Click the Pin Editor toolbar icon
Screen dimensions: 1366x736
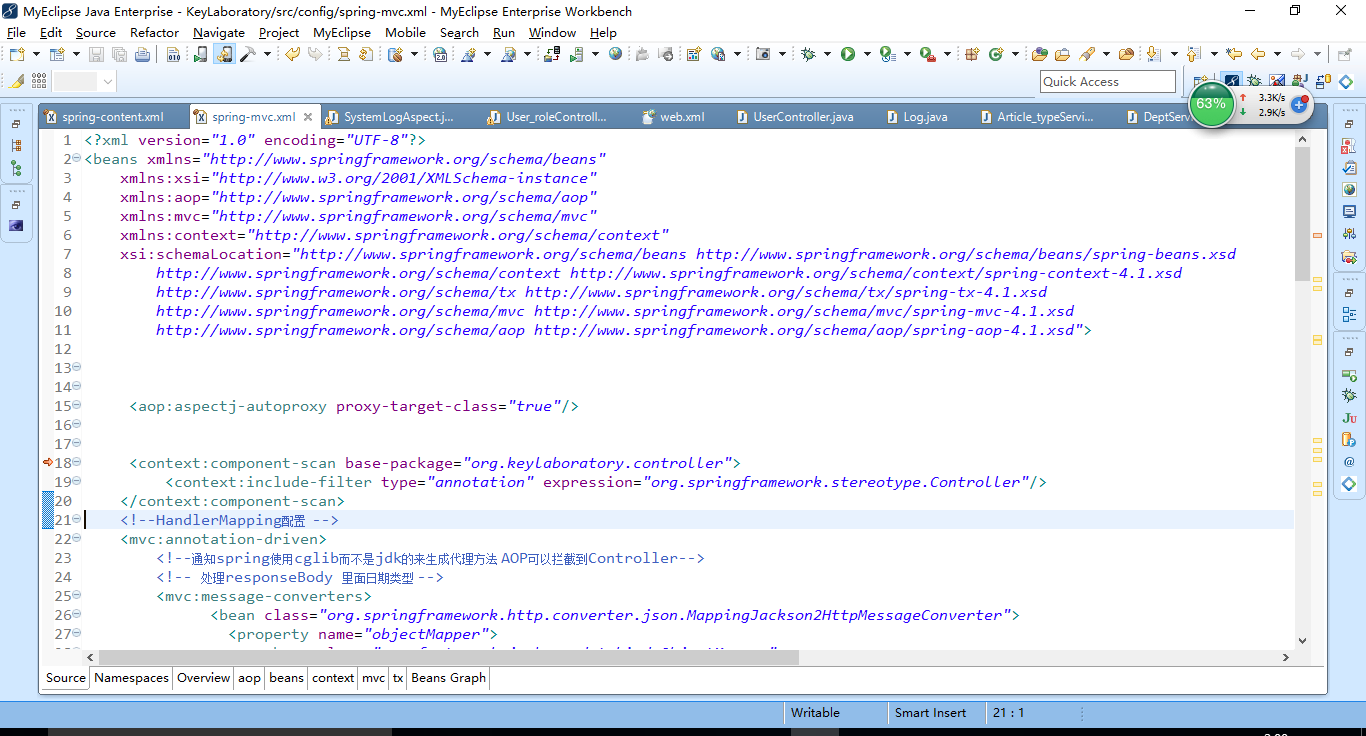click(x=1344, y=54)
